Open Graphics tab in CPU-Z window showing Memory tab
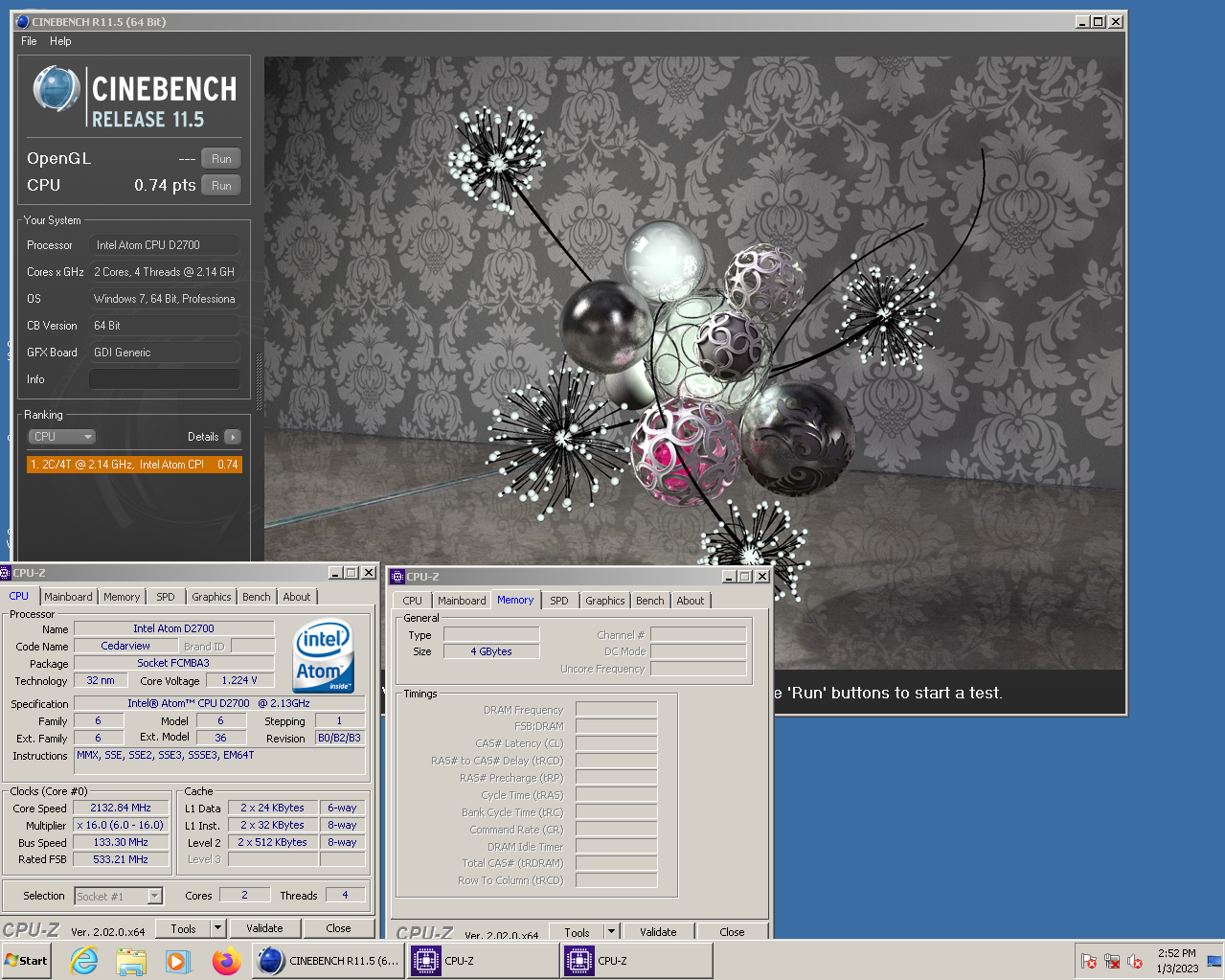 [x=605, y=601]
